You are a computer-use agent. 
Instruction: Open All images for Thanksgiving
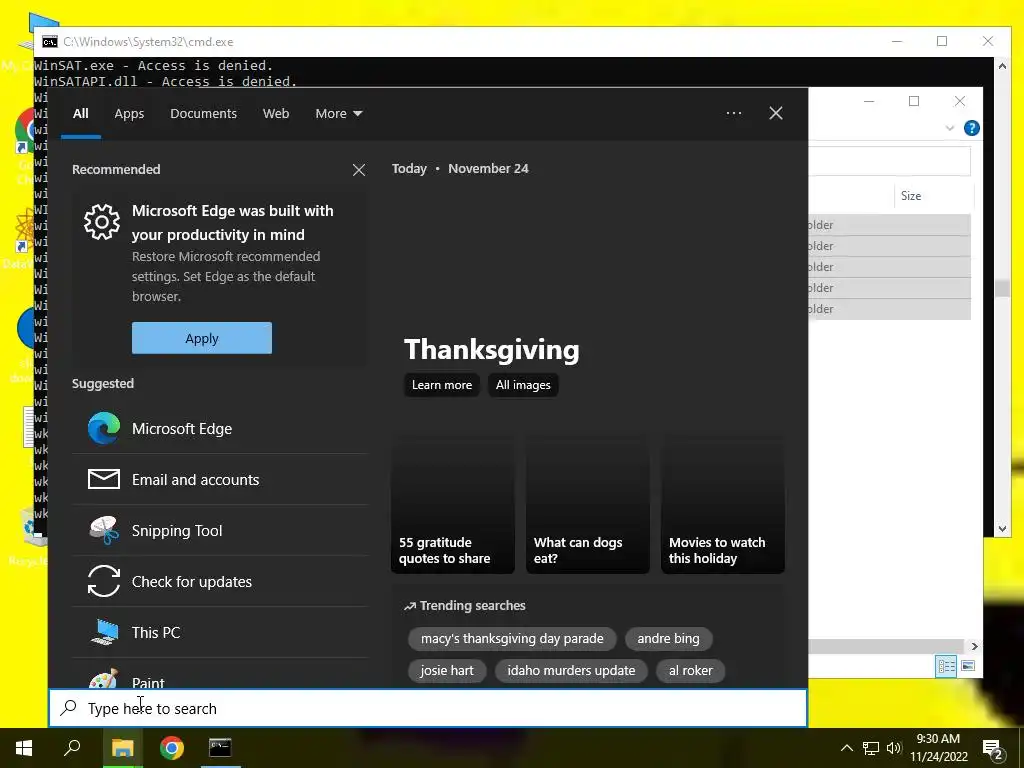pyautogui.click(x=523, y=385)
